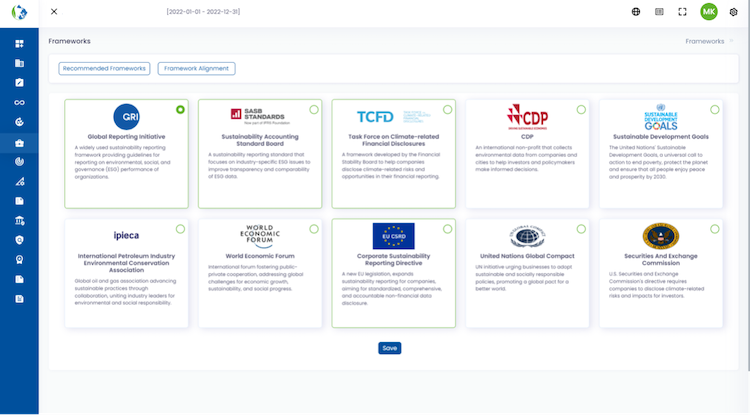
Task: Deselect the Global Reporting Initiative radio button
Action: coord(180,110)
